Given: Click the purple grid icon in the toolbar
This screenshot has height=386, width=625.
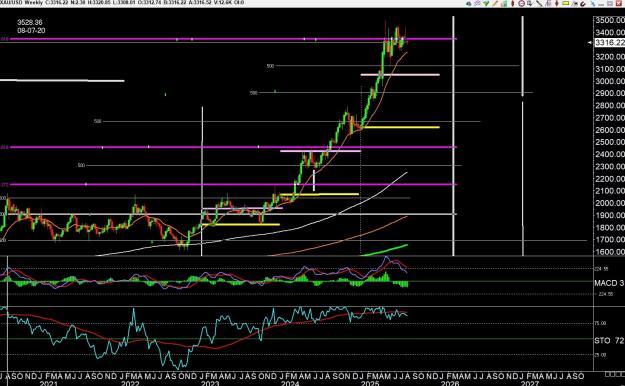Looking at the screenshot, I should point(477,3).
